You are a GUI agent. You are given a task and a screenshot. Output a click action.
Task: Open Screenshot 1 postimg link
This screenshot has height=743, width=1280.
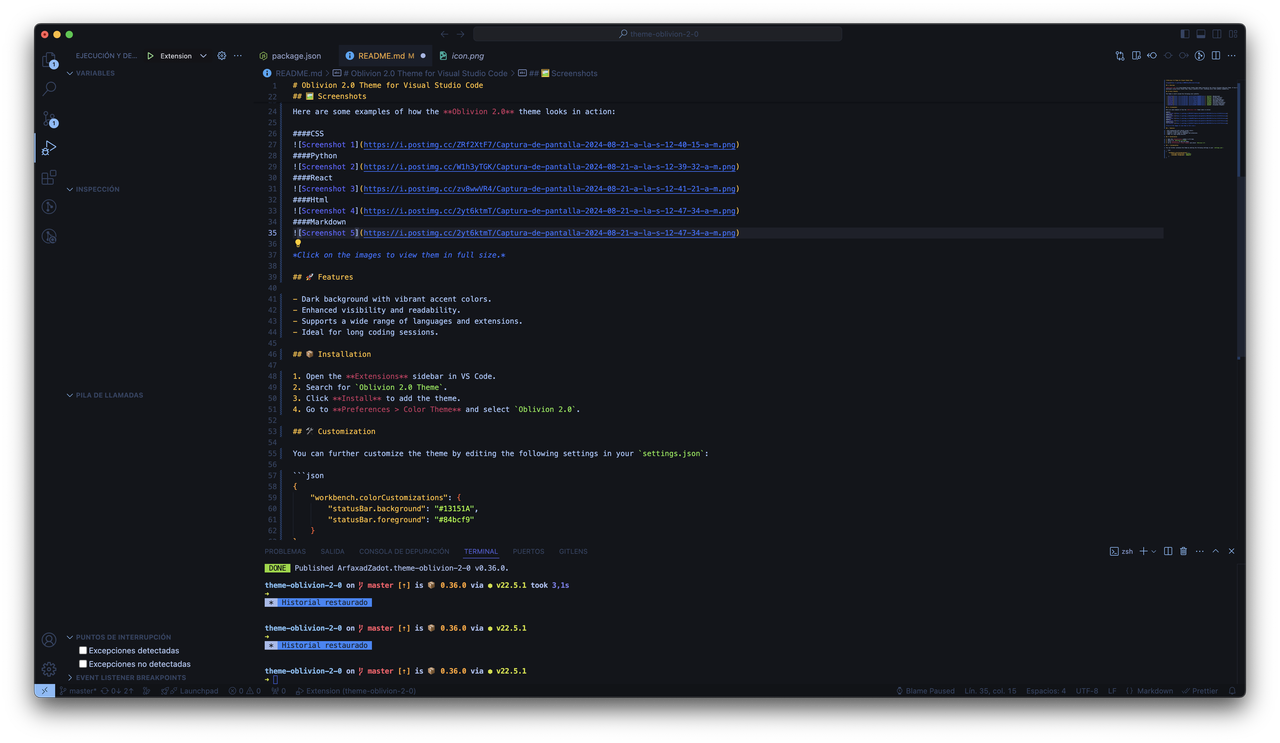[x=549, y=145]
